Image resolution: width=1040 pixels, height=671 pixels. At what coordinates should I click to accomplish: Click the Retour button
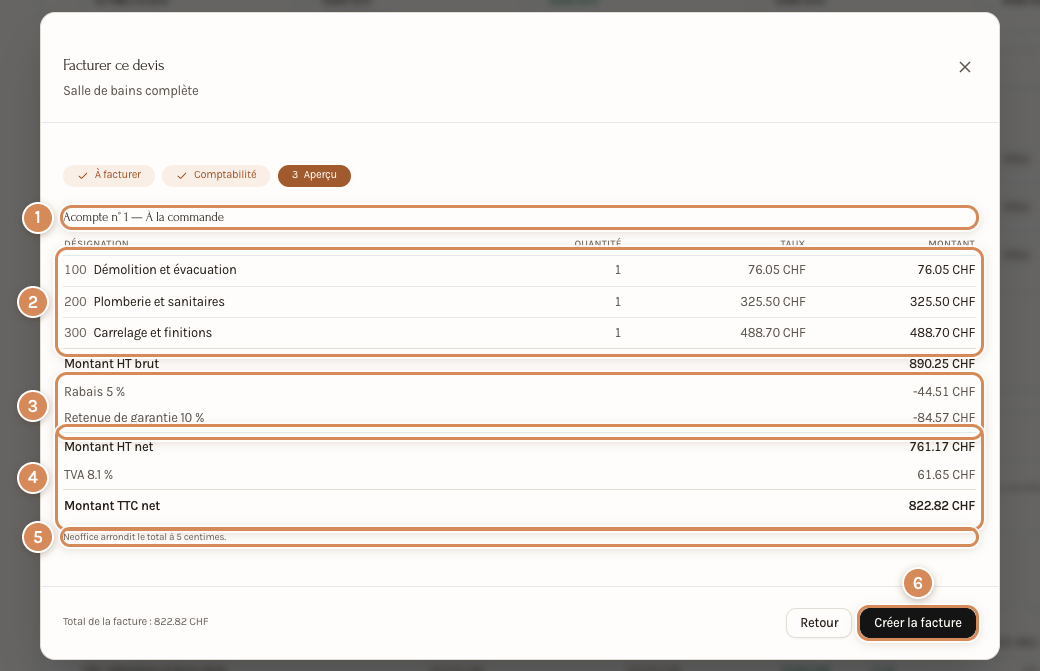click(818, 623)
